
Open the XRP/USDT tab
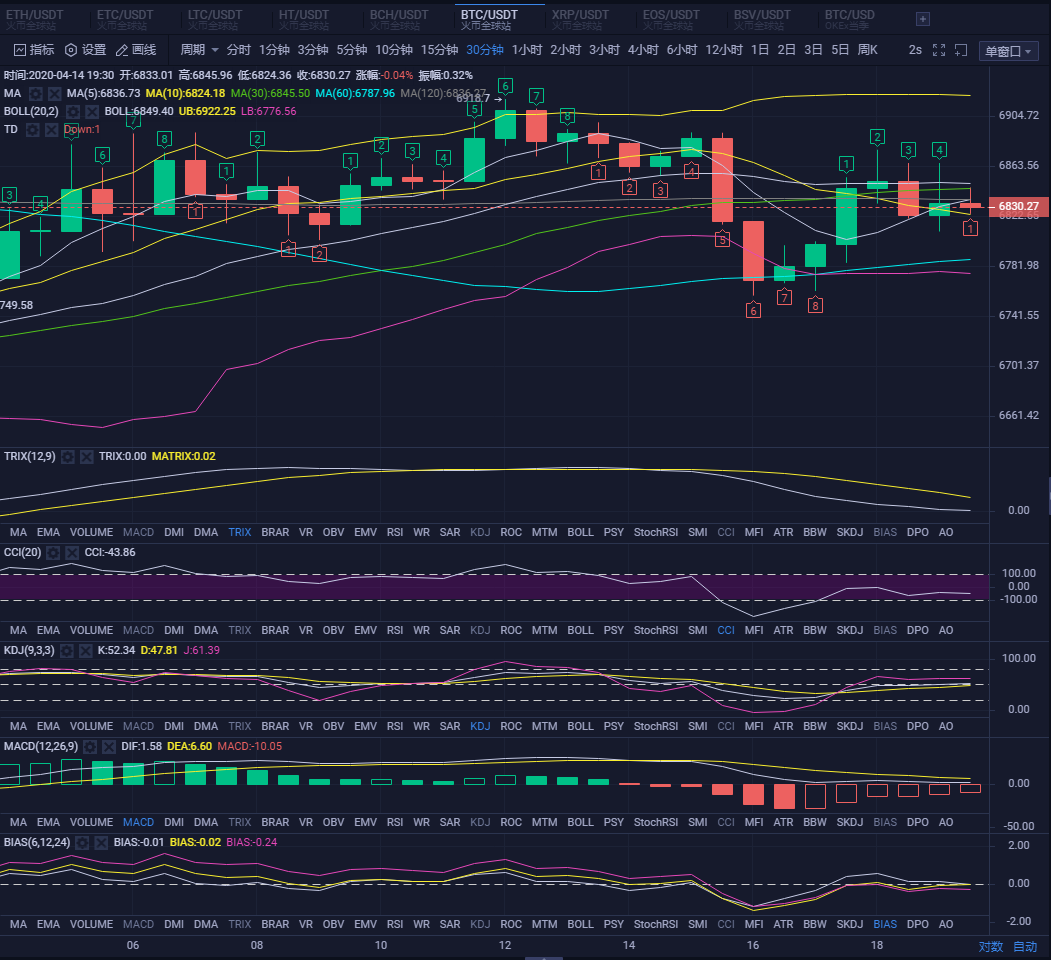point(580,19)
